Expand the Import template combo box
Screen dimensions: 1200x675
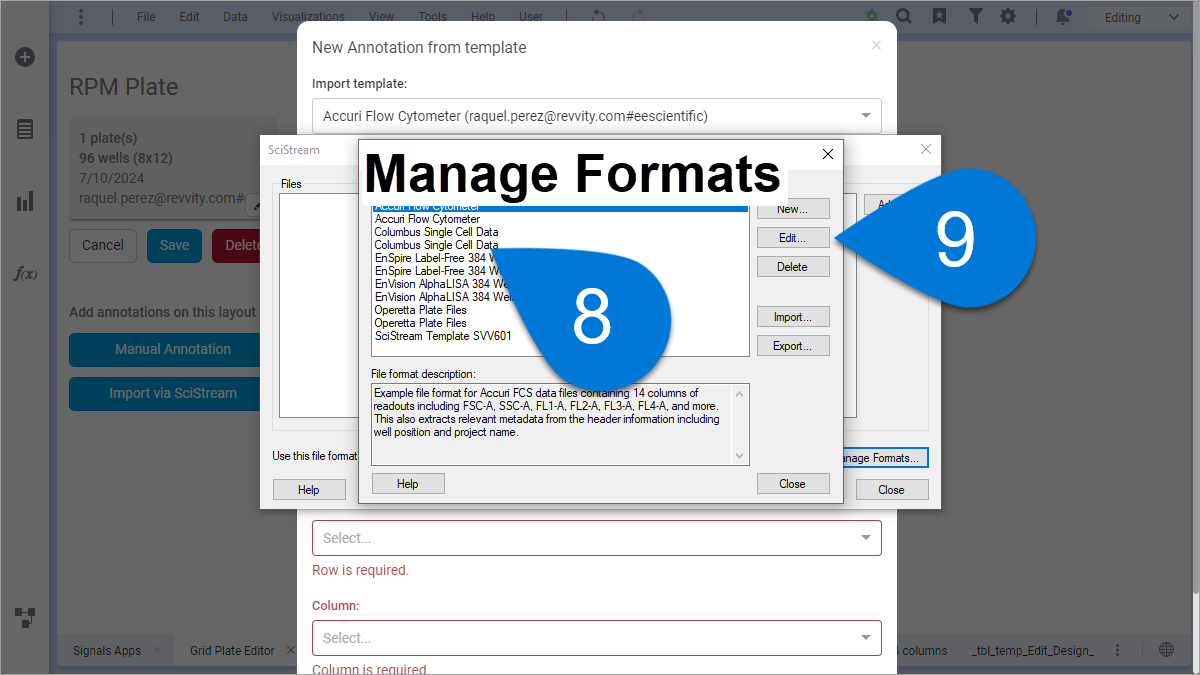(597, 116)
